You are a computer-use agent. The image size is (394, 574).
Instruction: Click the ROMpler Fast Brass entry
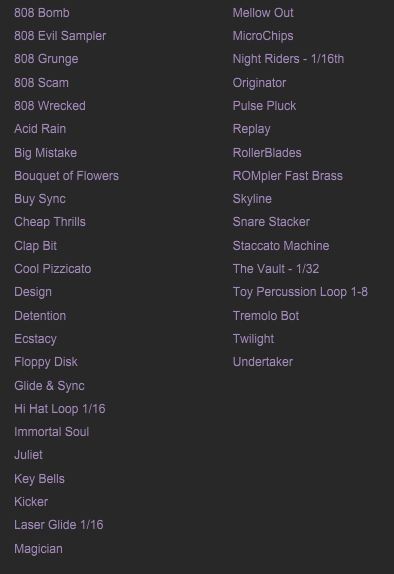pos(287,176)
